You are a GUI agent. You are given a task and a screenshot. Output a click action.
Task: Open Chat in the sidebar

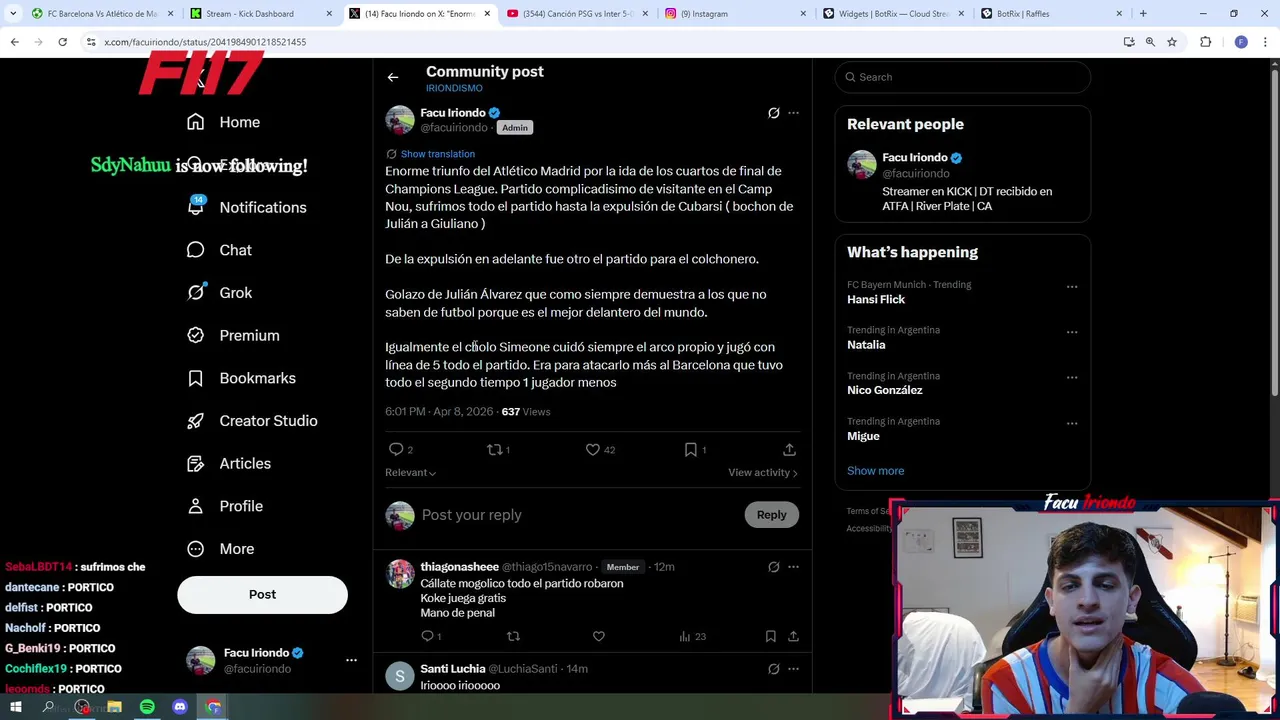220,250
